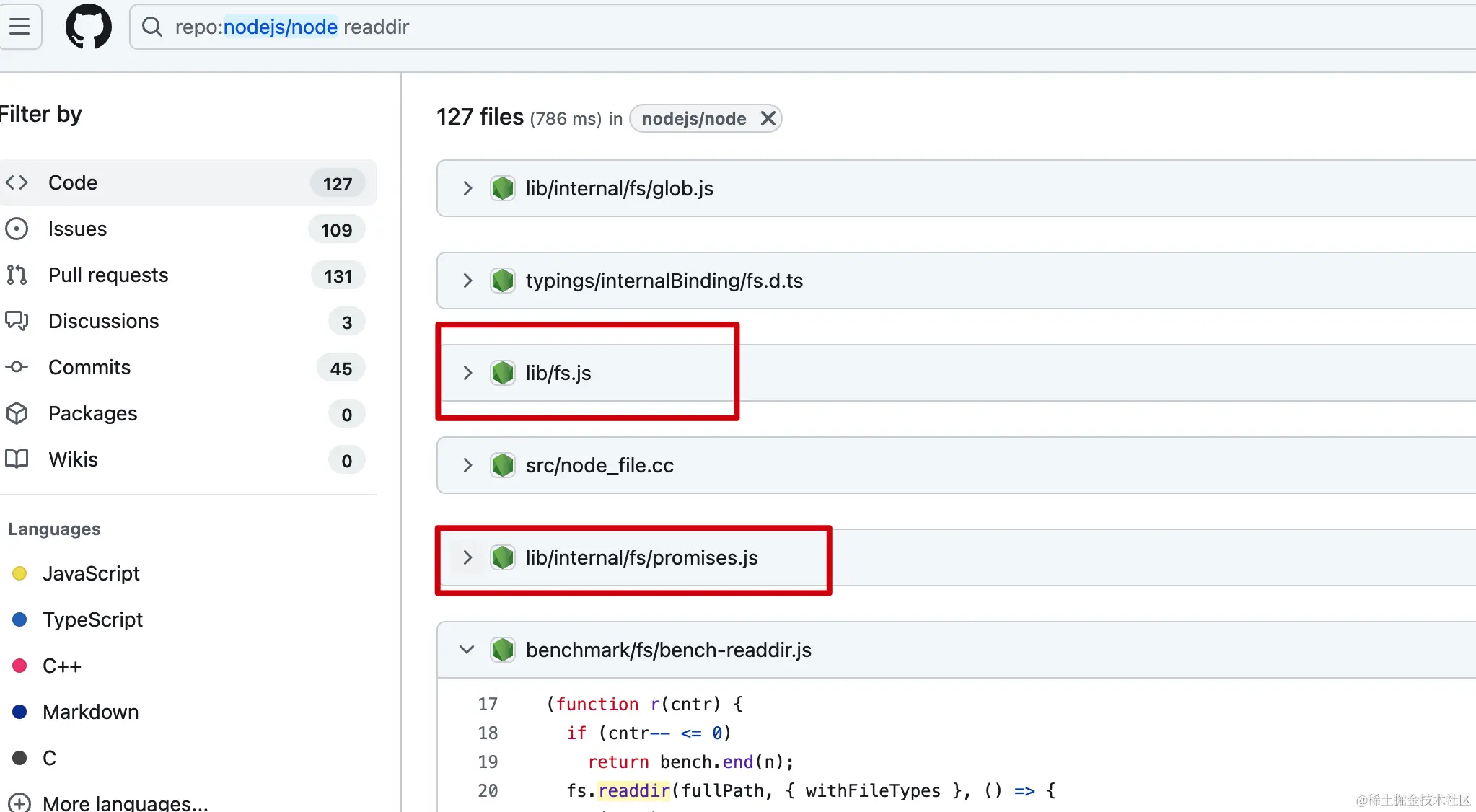1476x812 pixels.
Task: Filter results by Code
Action: 188,182
